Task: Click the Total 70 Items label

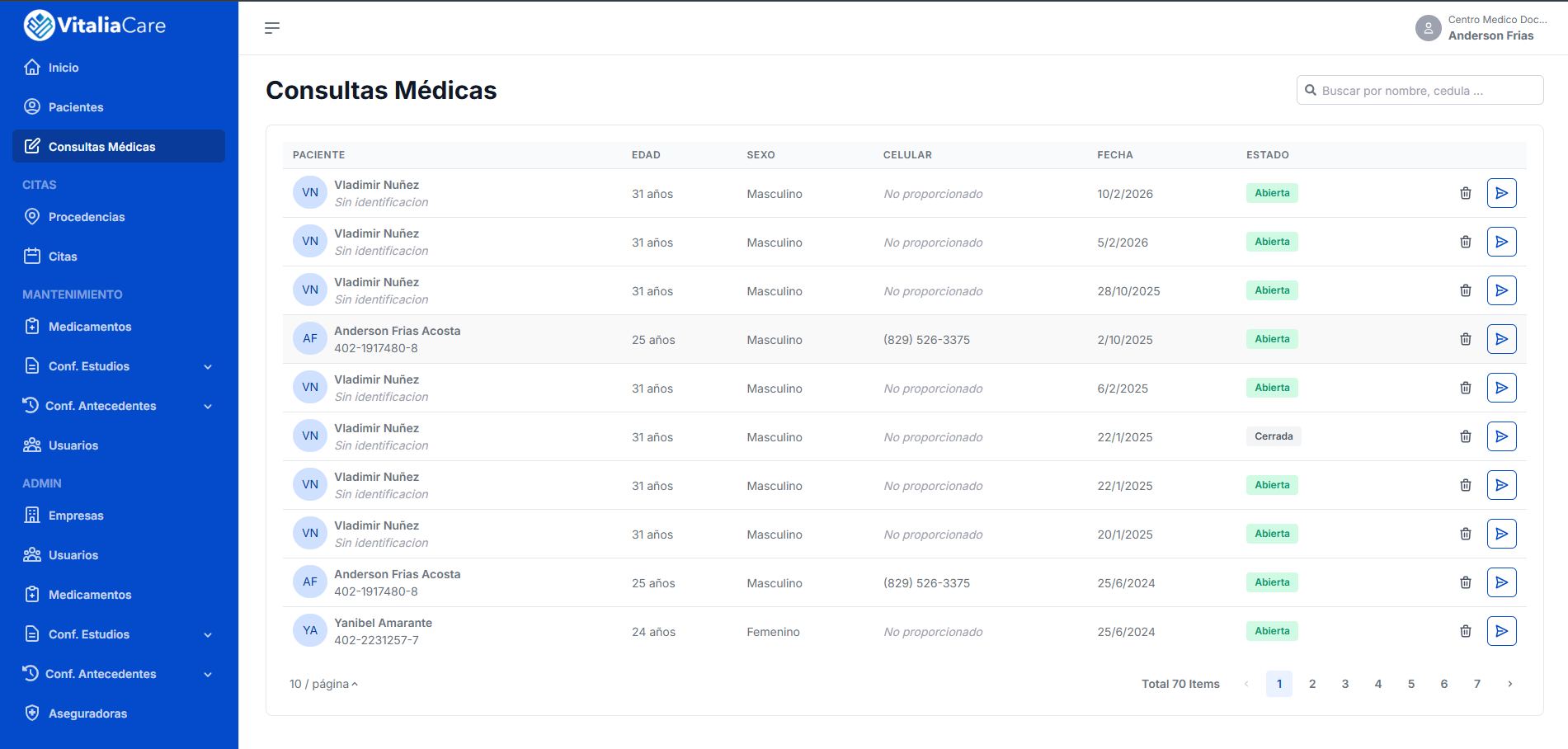Action: 1180,684
